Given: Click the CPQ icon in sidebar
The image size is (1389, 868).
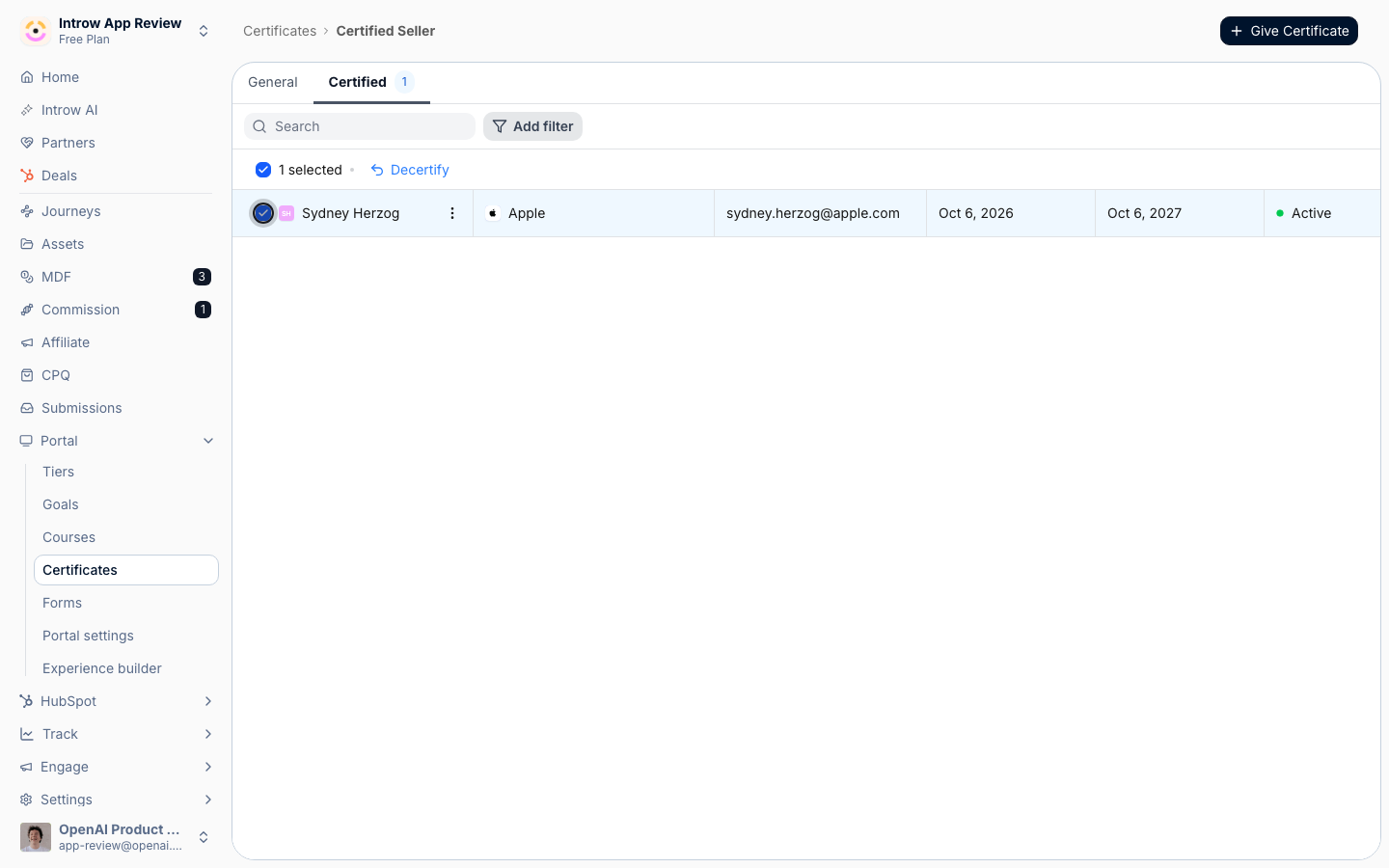Looking at the screenshot, I should pyautogui.click(x=27, y=375).
